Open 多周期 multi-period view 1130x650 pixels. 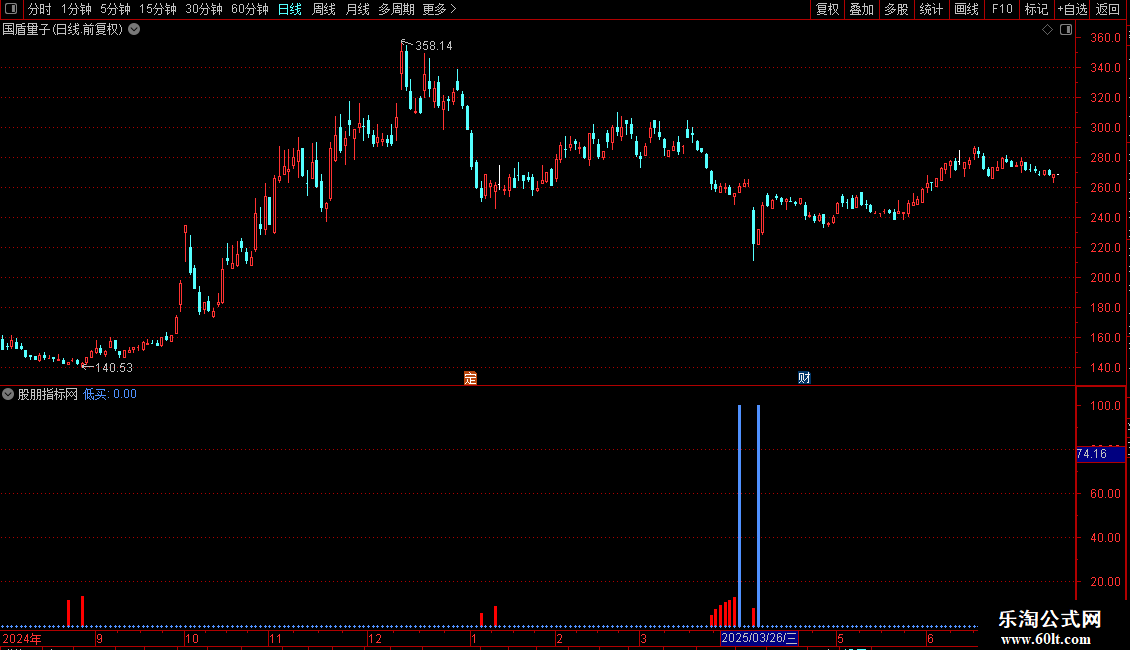pos(396,9)
